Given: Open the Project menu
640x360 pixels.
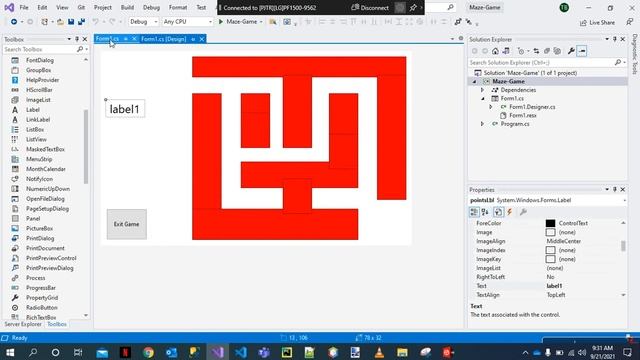Looking at the screenshot, I should (x=102, y=7).
